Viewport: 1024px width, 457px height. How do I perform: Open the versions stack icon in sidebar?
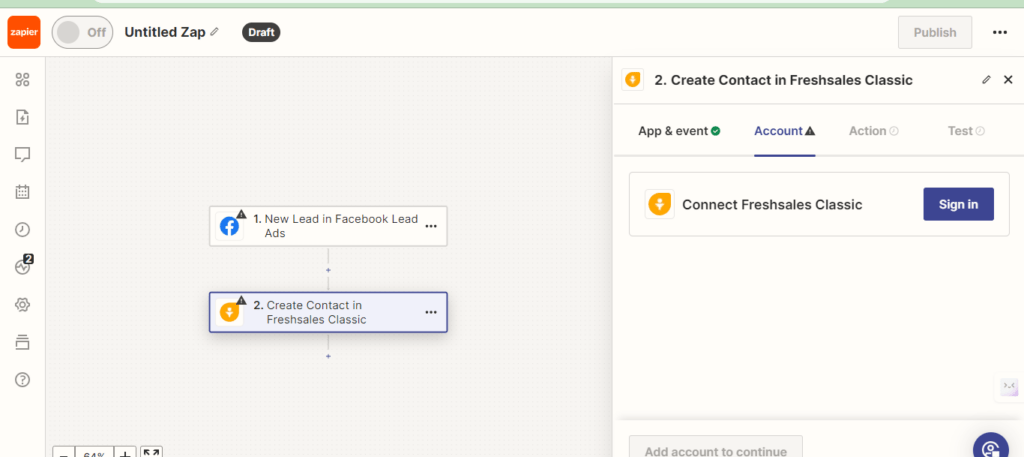point(23,342)
